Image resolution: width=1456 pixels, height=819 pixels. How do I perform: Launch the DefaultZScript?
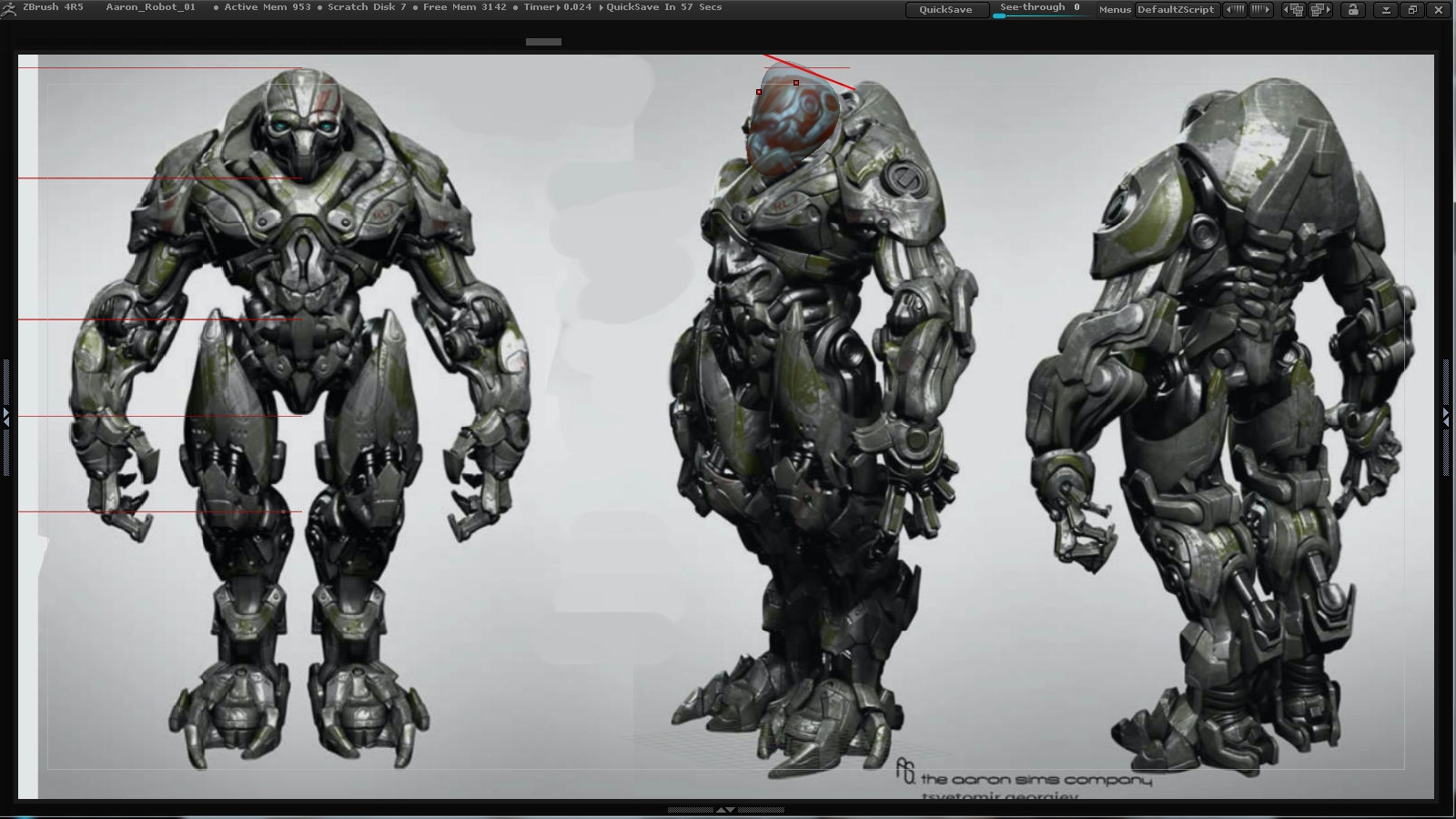pyautogui.click(x=1178, y=9)
